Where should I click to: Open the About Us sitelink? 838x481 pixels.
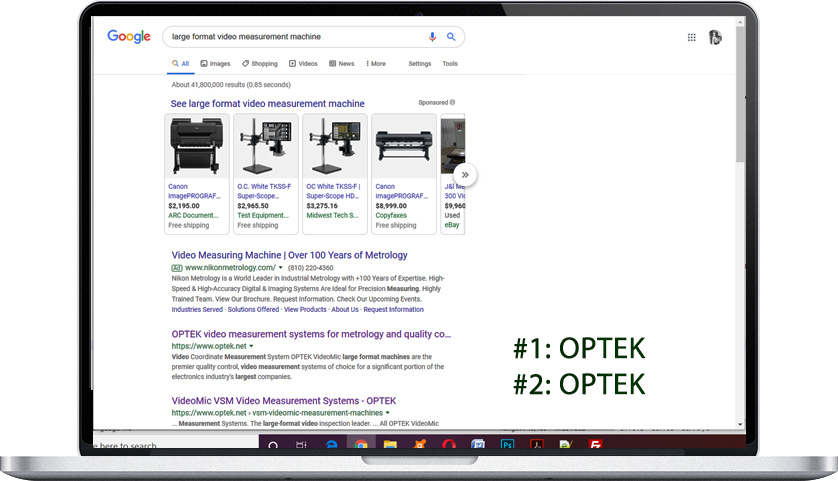point(345,309)
